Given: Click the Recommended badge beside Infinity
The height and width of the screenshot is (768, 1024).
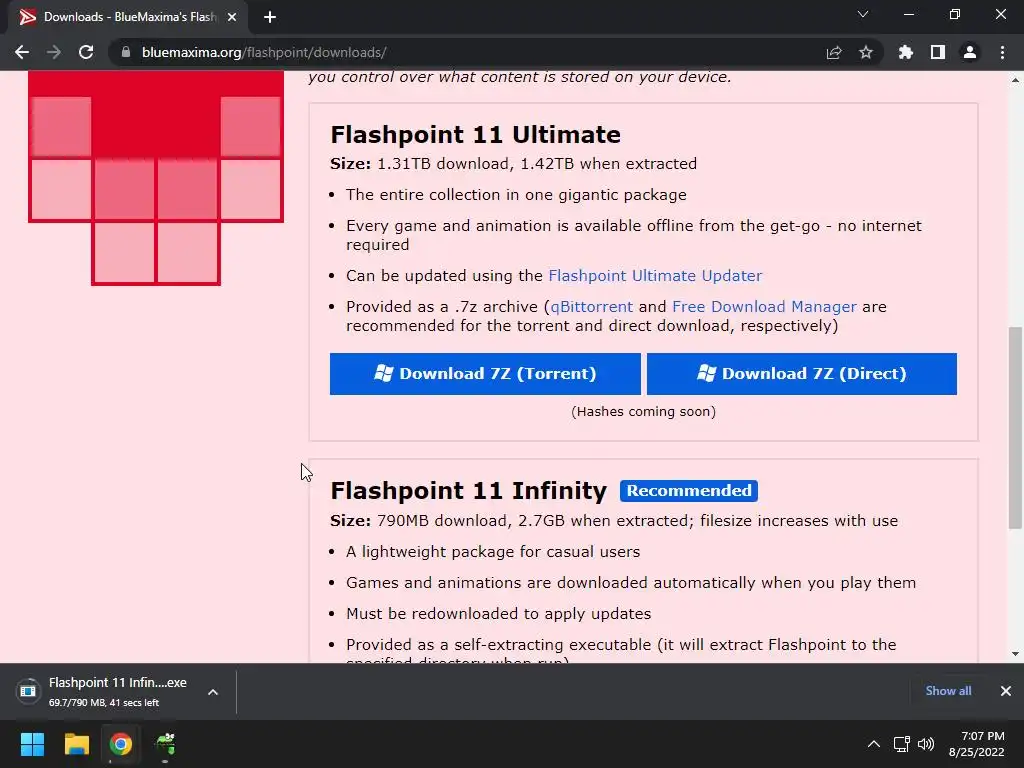Looking at the screenshot, I should 689,490.
